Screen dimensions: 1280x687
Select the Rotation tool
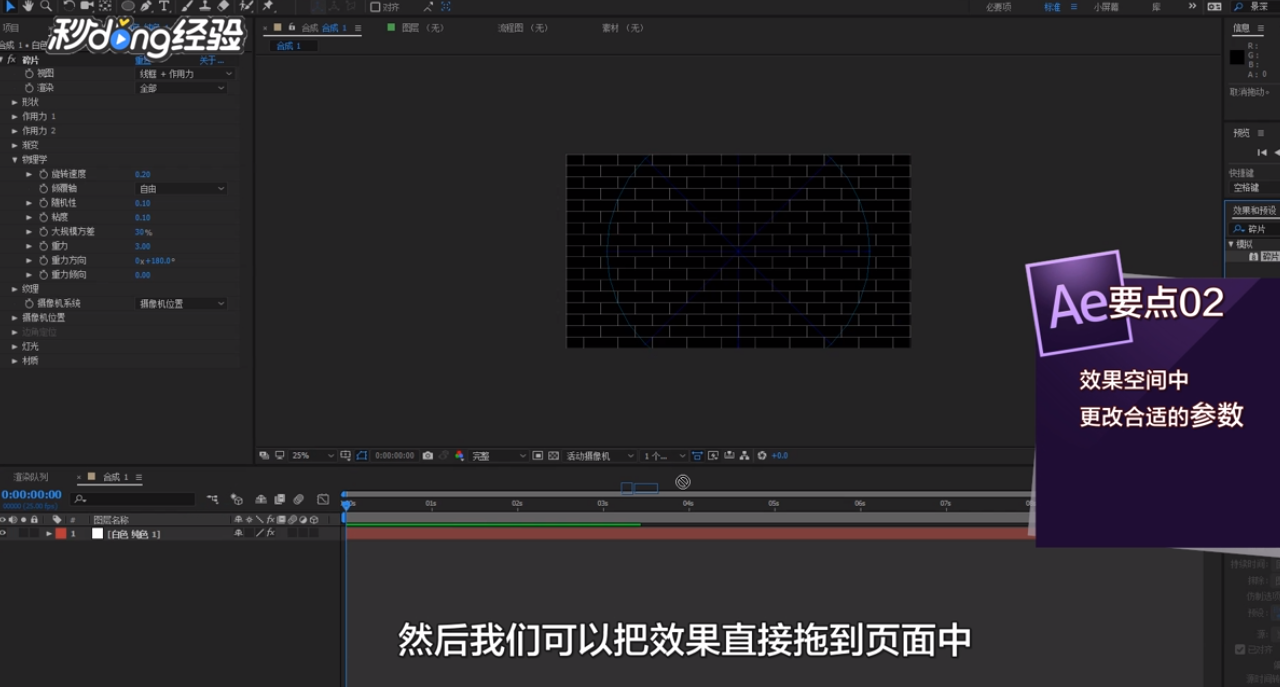[69, 6]
